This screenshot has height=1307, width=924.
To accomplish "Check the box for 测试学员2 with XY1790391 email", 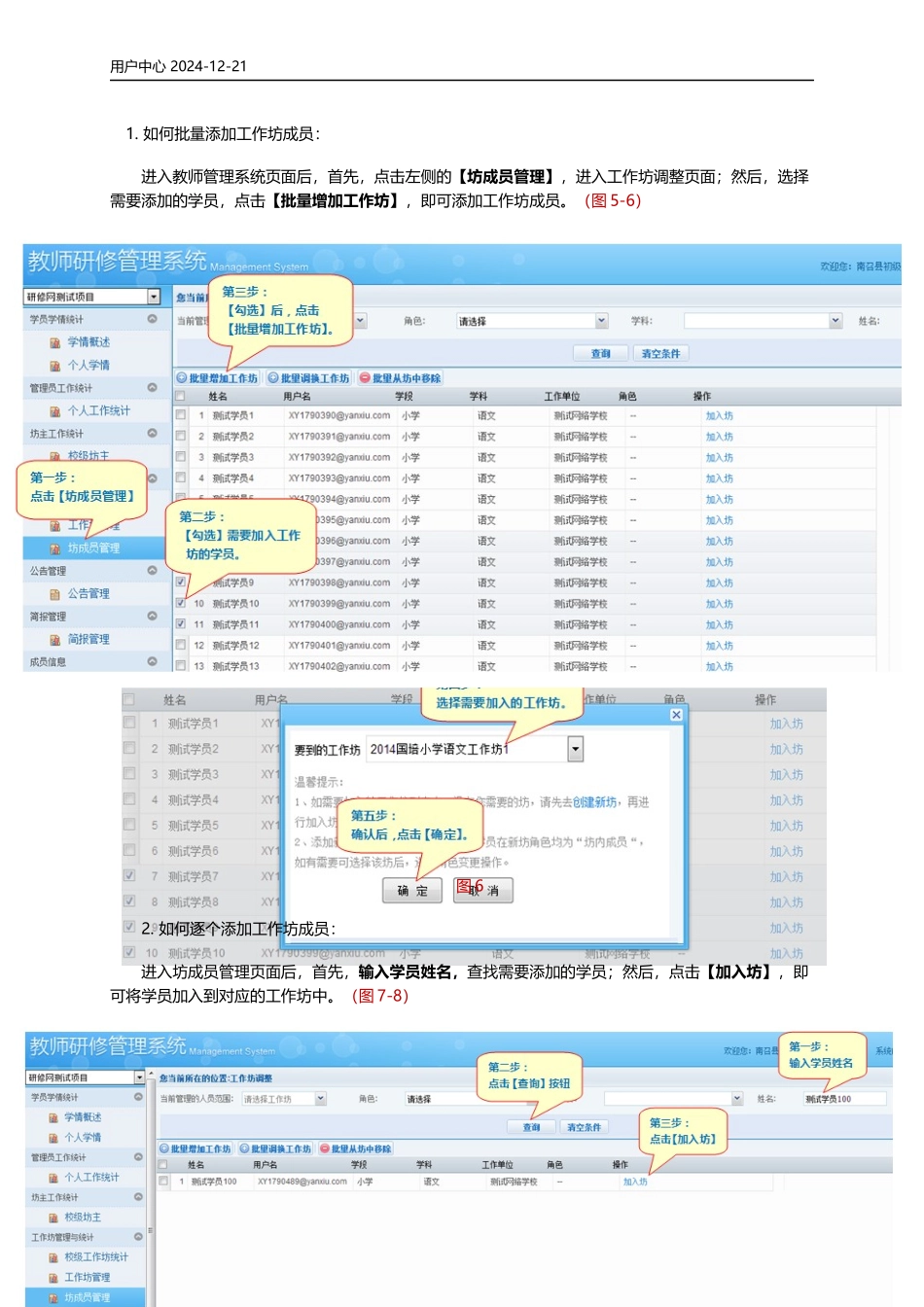I will (x=180, y=436).
